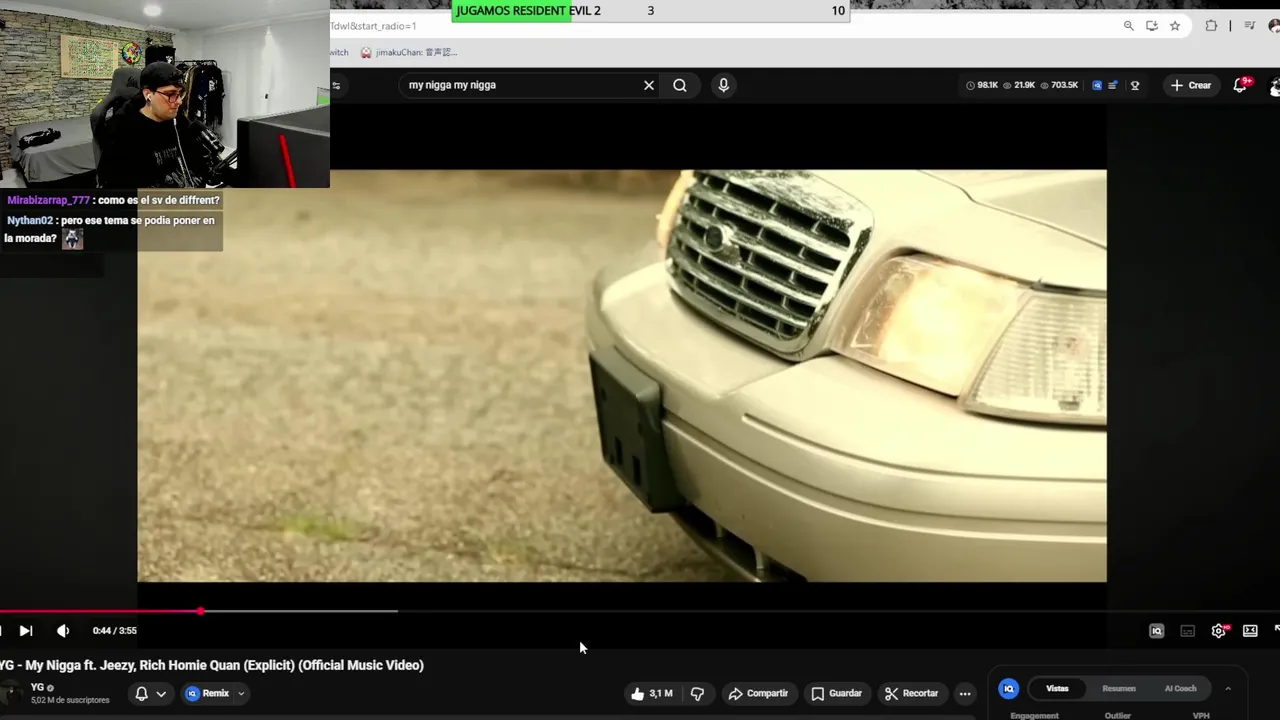Viewport: 1280px width, 720px height.
Task: Click the video title text
Action: pos(212,665)
